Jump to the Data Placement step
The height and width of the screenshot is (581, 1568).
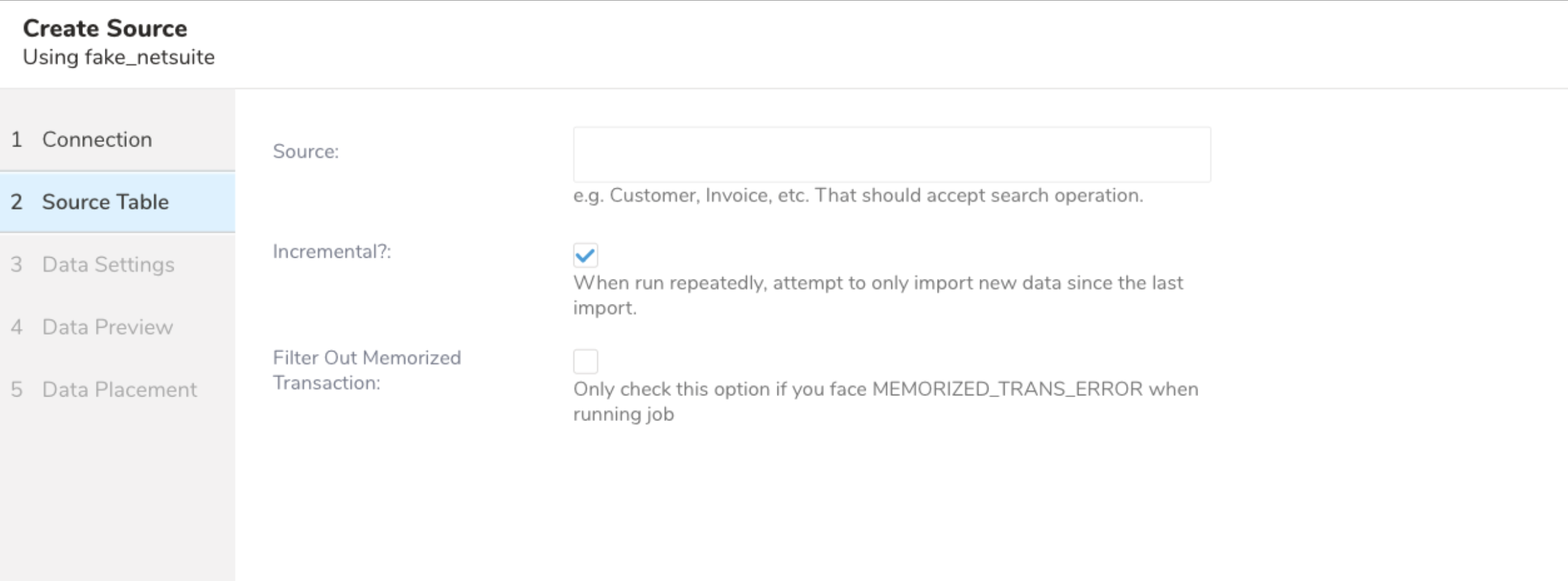120,389
